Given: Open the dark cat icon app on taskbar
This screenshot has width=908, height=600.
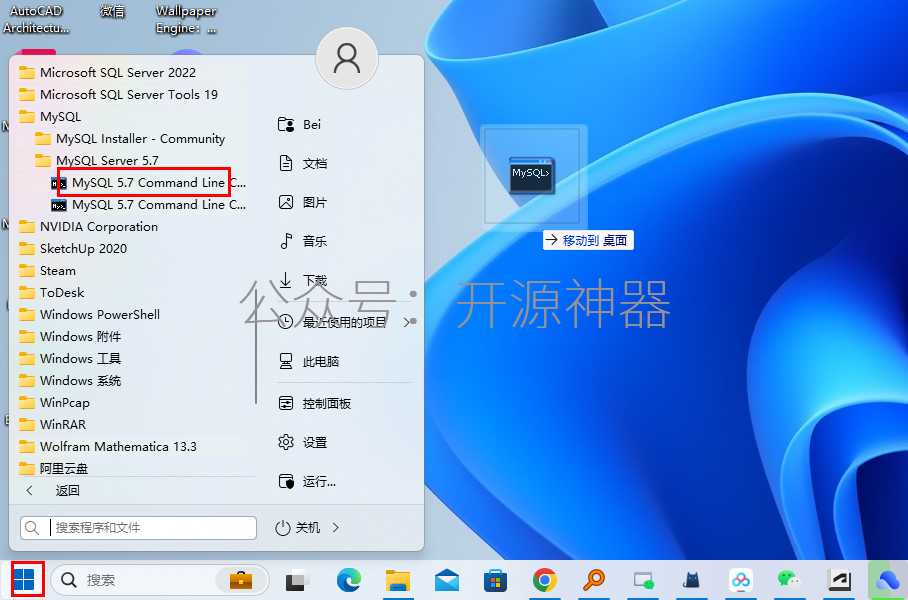Looking at the screenshot, I should tap(691, 580).
